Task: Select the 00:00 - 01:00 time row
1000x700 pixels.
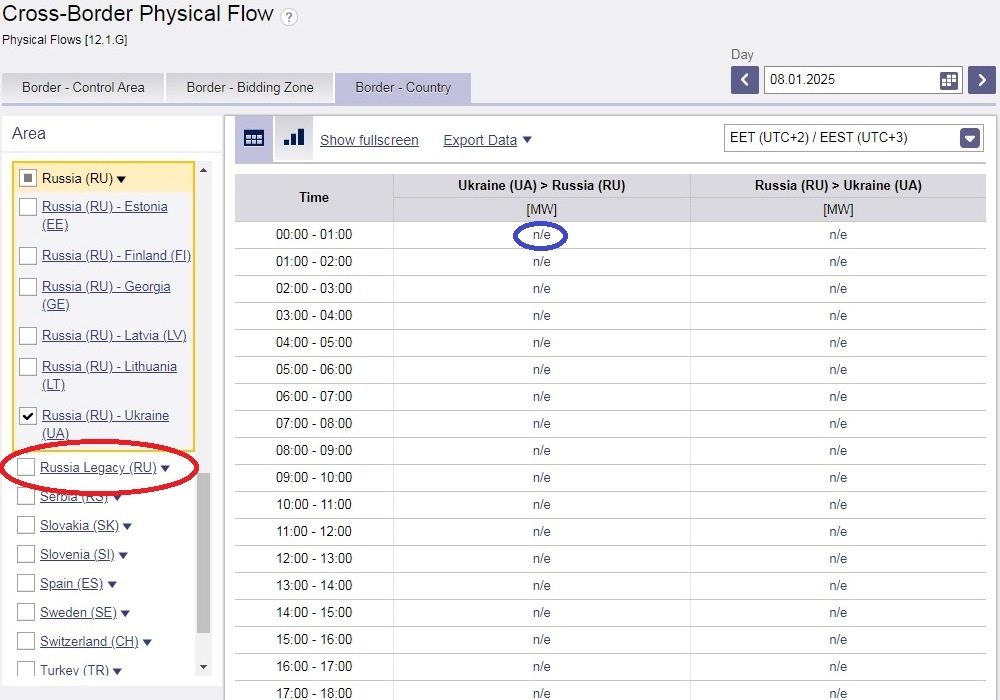Action: (x=610, y=235)
